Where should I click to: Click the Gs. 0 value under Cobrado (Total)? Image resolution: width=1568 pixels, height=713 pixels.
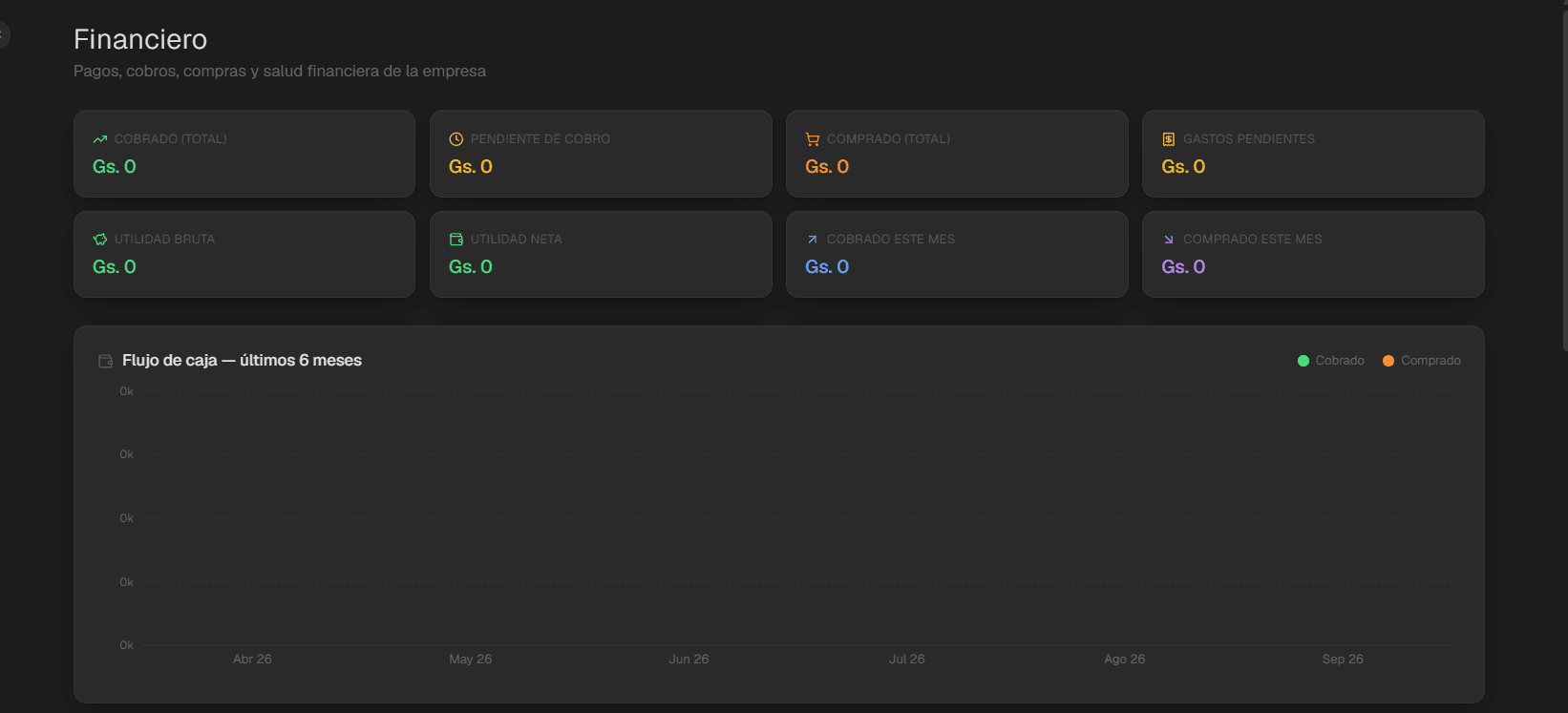(x=115, y=167)
